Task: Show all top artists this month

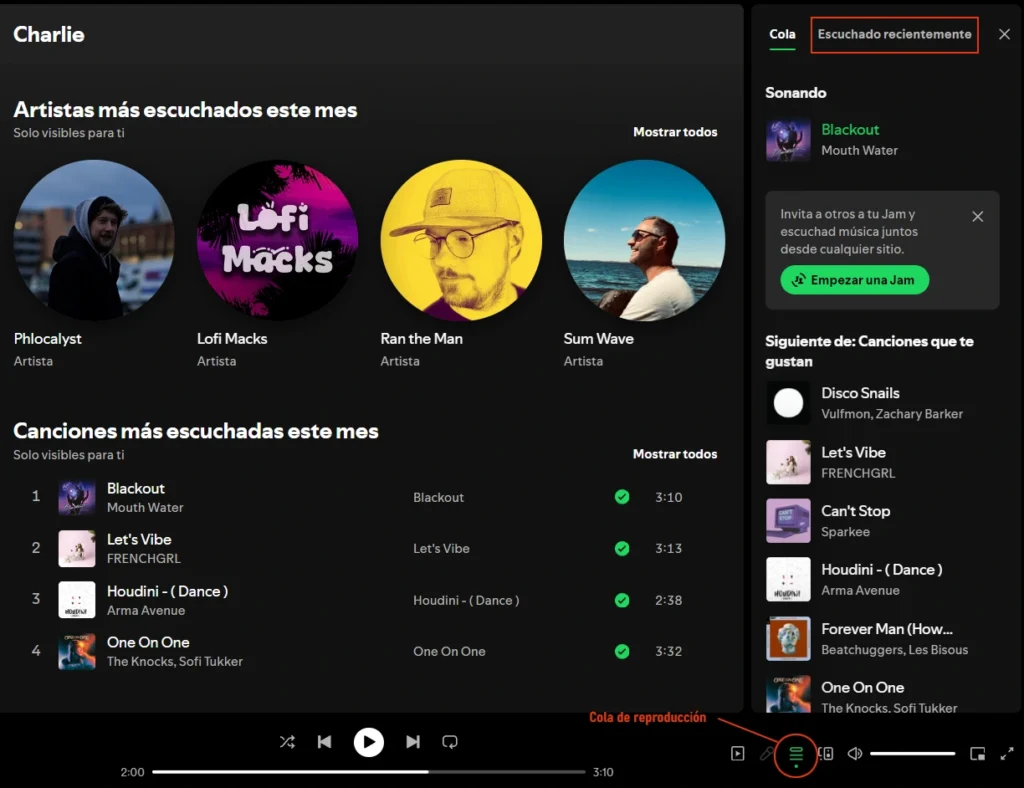Action: click(675, 132)
